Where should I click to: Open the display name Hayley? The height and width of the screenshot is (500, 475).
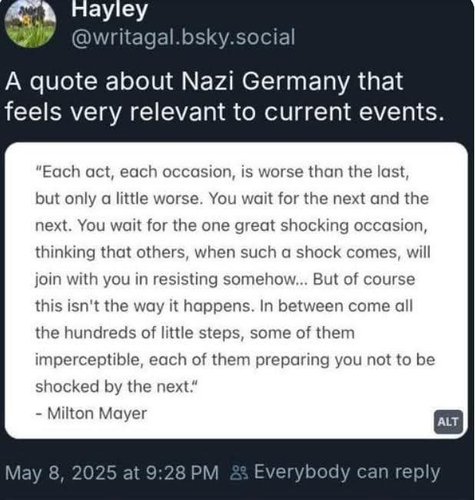(x=109, y=9)
